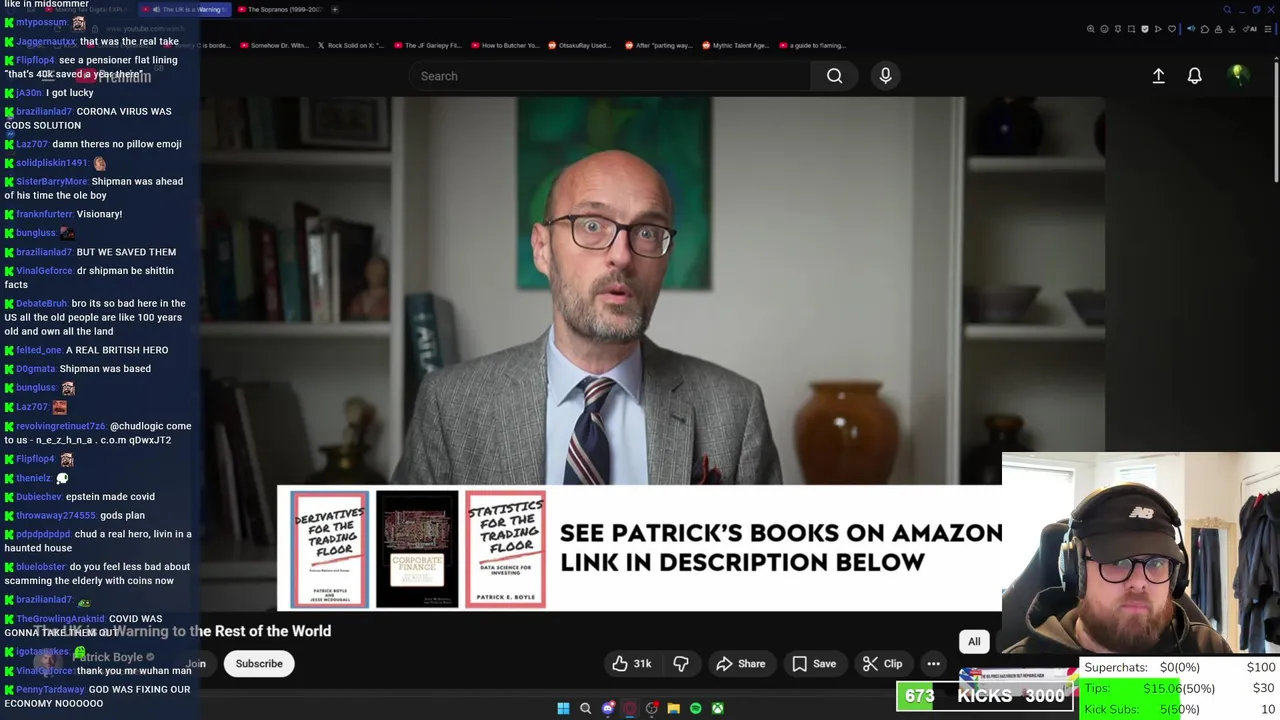Open the red Opera browser taskbar icon

click(629, 708)
